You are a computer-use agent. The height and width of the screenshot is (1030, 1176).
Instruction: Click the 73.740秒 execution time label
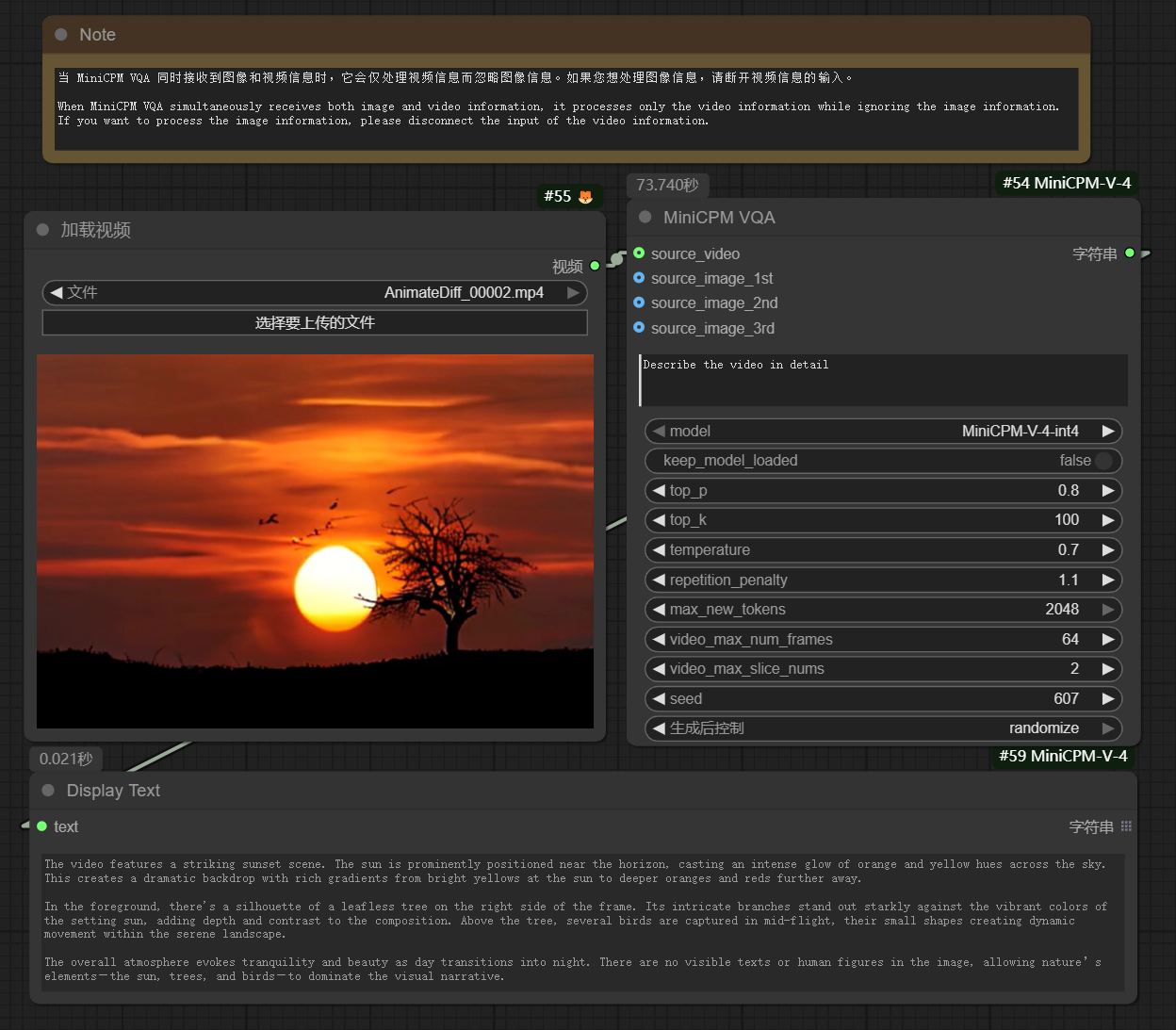668,186
